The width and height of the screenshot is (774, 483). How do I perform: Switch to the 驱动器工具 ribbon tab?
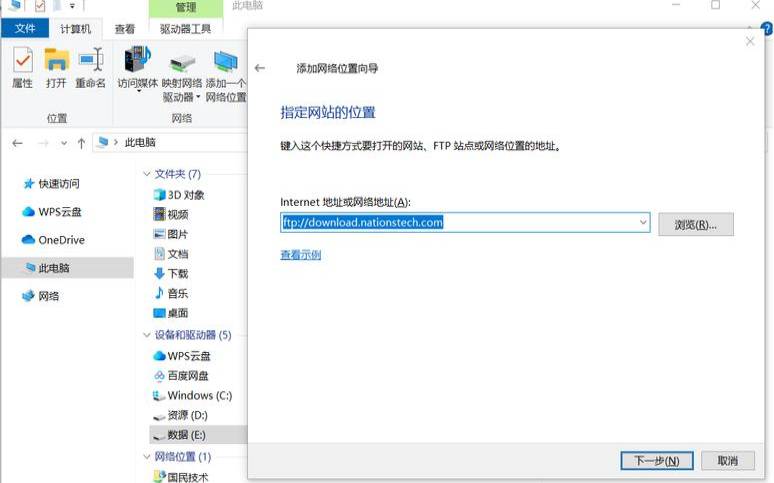click(x=186, y=29)
